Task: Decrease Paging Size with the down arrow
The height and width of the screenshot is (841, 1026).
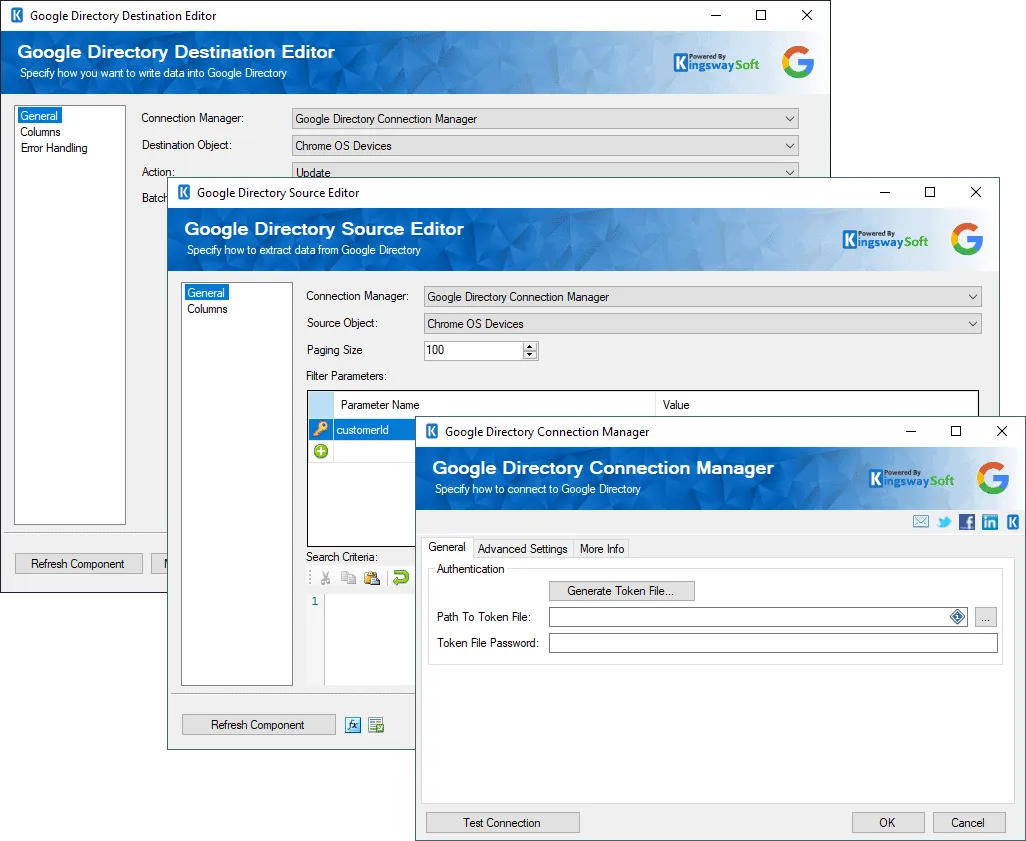Action: (530, 355)
